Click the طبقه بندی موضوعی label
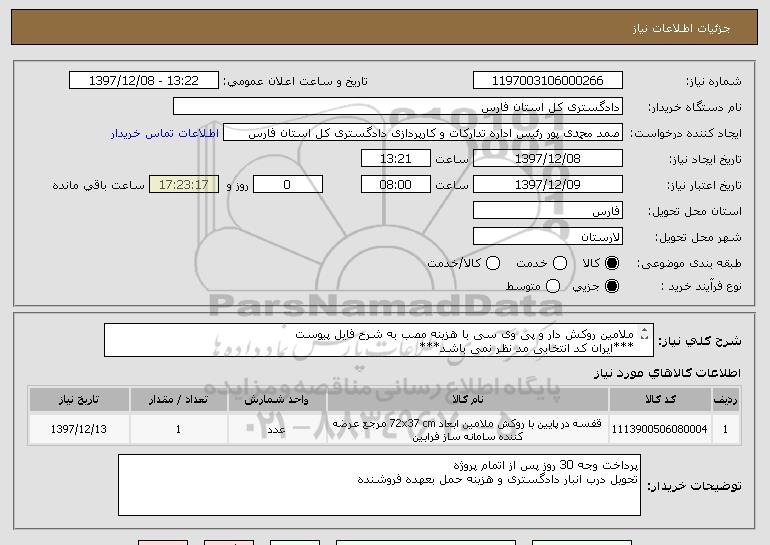This screenshot has width=770, height=545. coord(689,264)
